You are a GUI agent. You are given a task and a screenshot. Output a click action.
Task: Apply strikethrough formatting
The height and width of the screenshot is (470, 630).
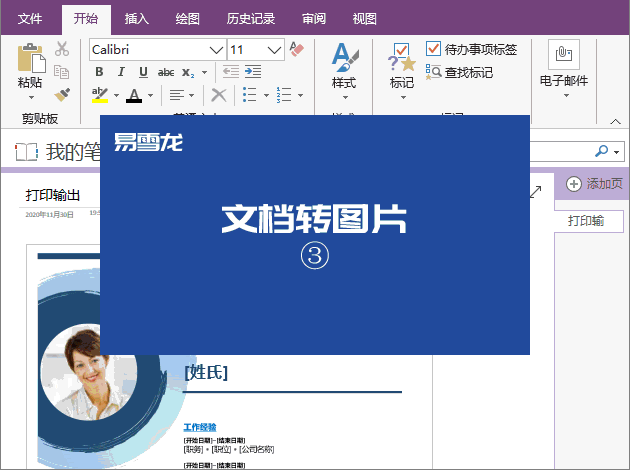[166, 72]
